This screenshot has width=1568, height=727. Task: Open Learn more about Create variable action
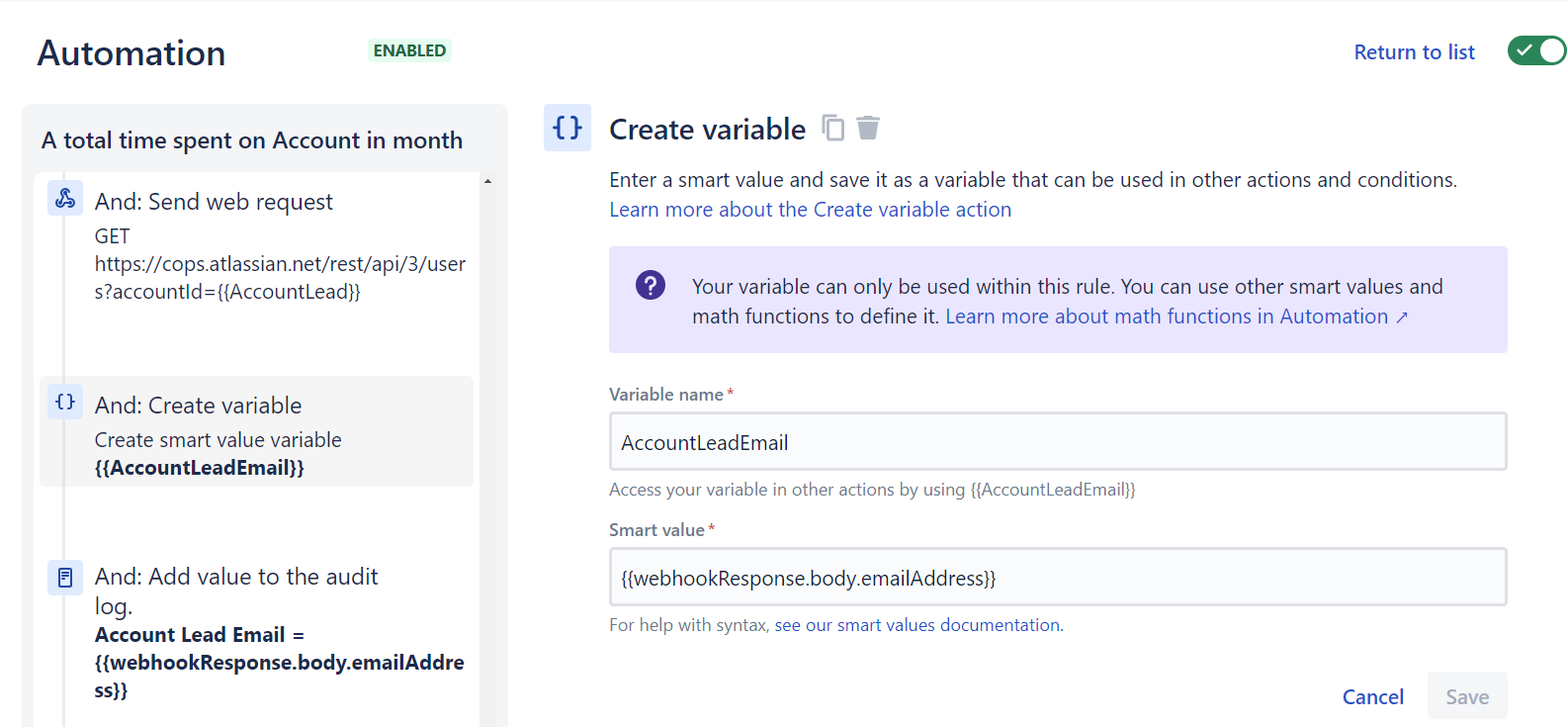[810, 210]
